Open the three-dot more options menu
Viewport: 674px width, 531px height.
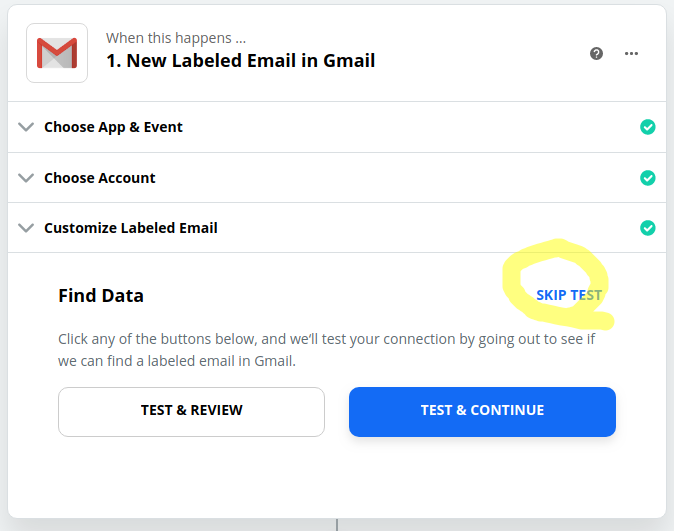(x=631, y=54)
